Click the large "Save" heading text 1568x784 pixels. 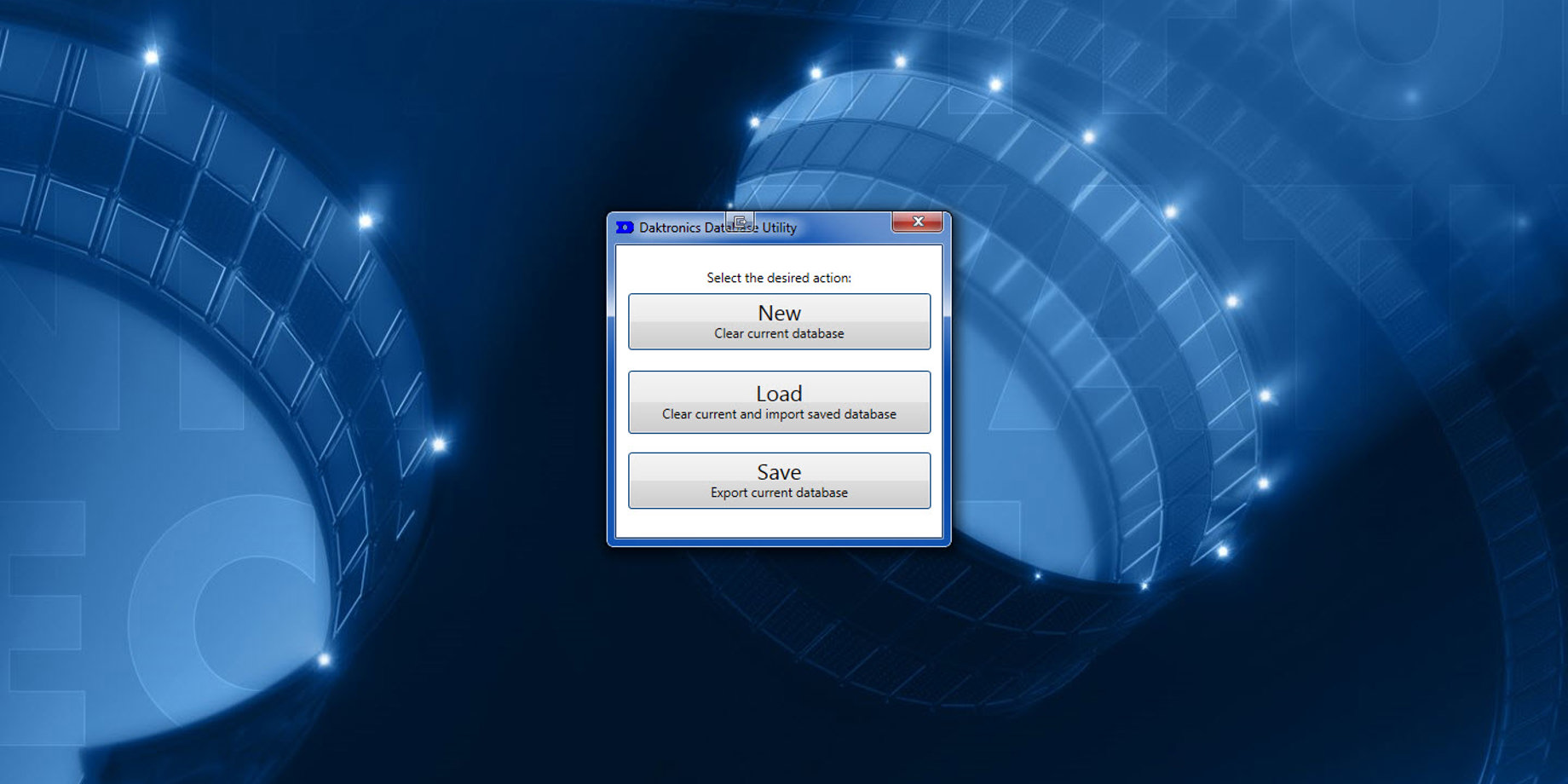[x=779, y=471]
